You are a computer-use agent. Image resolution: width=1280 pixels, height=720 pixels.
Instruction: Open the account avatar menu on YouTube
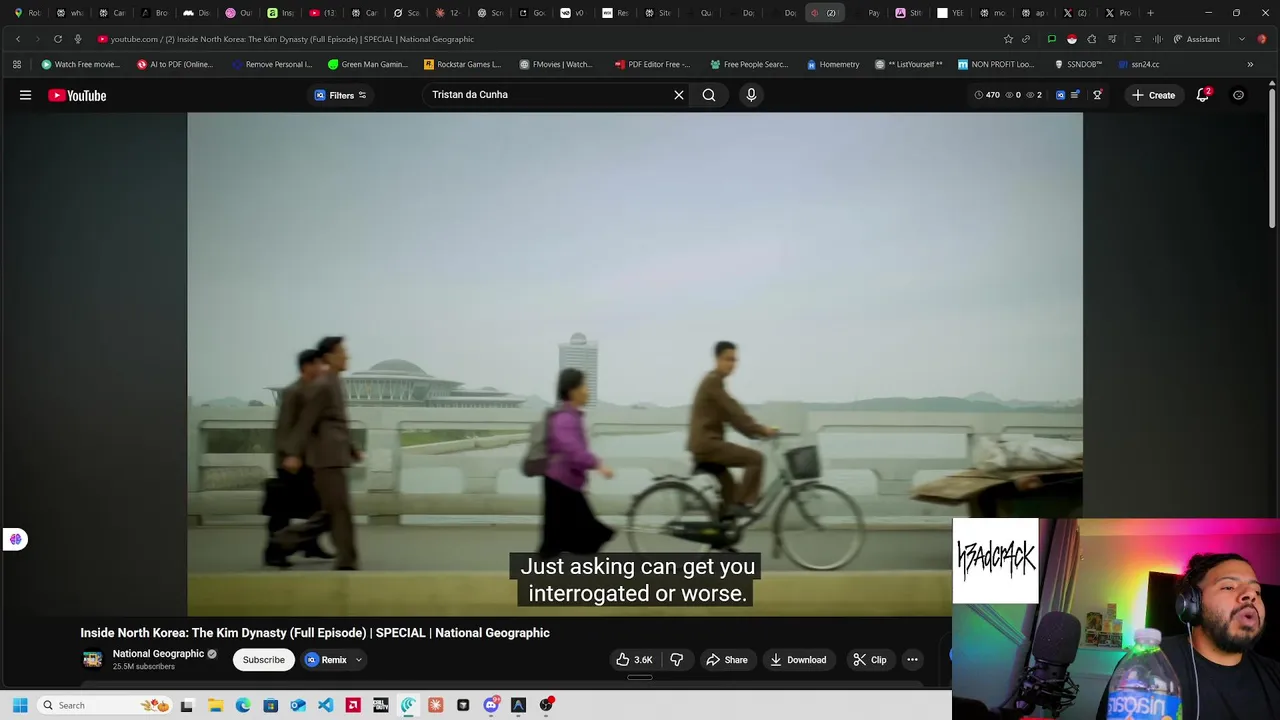coord(1238,95)
